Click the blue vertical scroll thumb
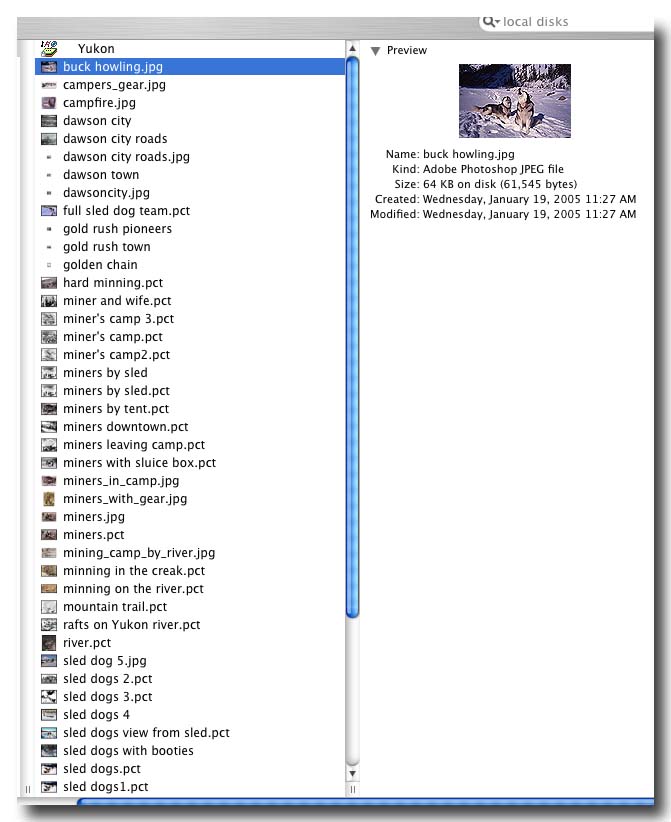 point(352,338)
